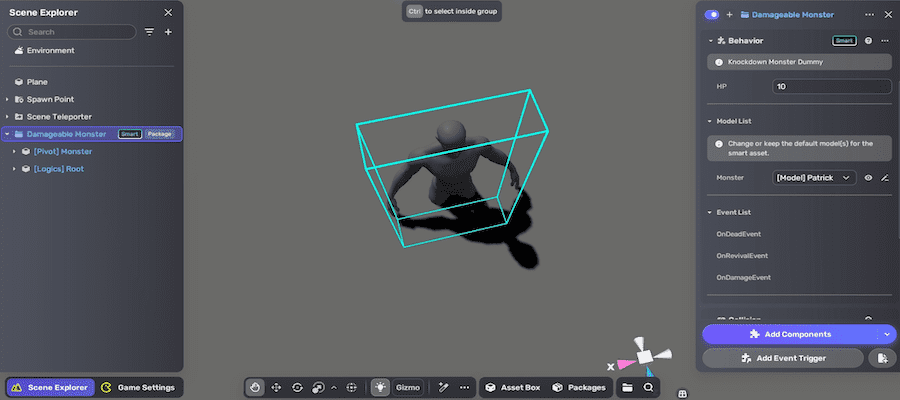Open the folder icon in bottom toolbar
Screen dimensions: 900x400
627,387
